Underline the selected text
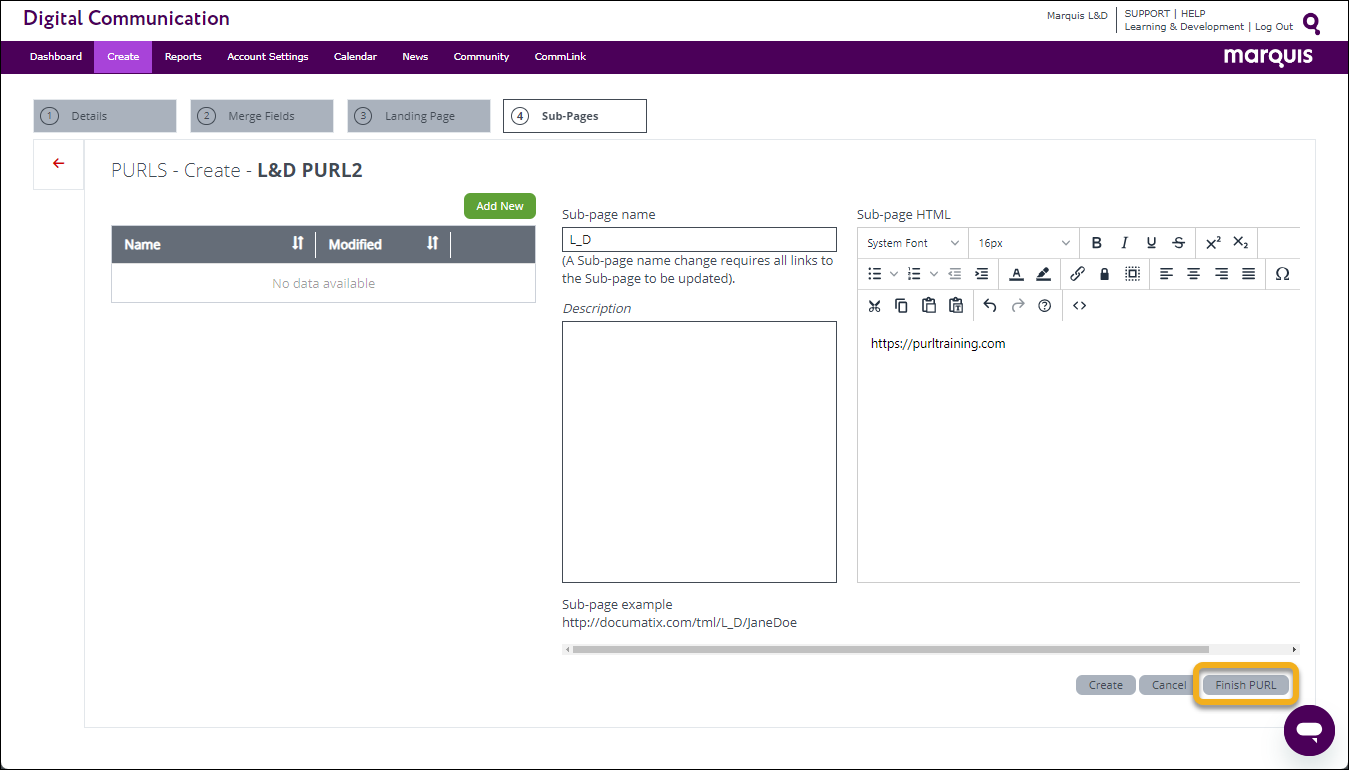Viewport: 1349px width, 770px height. pyautogui.click(x=1151, y=243)
